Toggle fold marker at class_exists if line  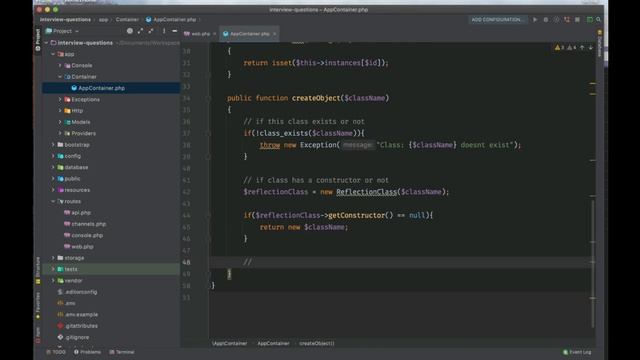(208, 133)
